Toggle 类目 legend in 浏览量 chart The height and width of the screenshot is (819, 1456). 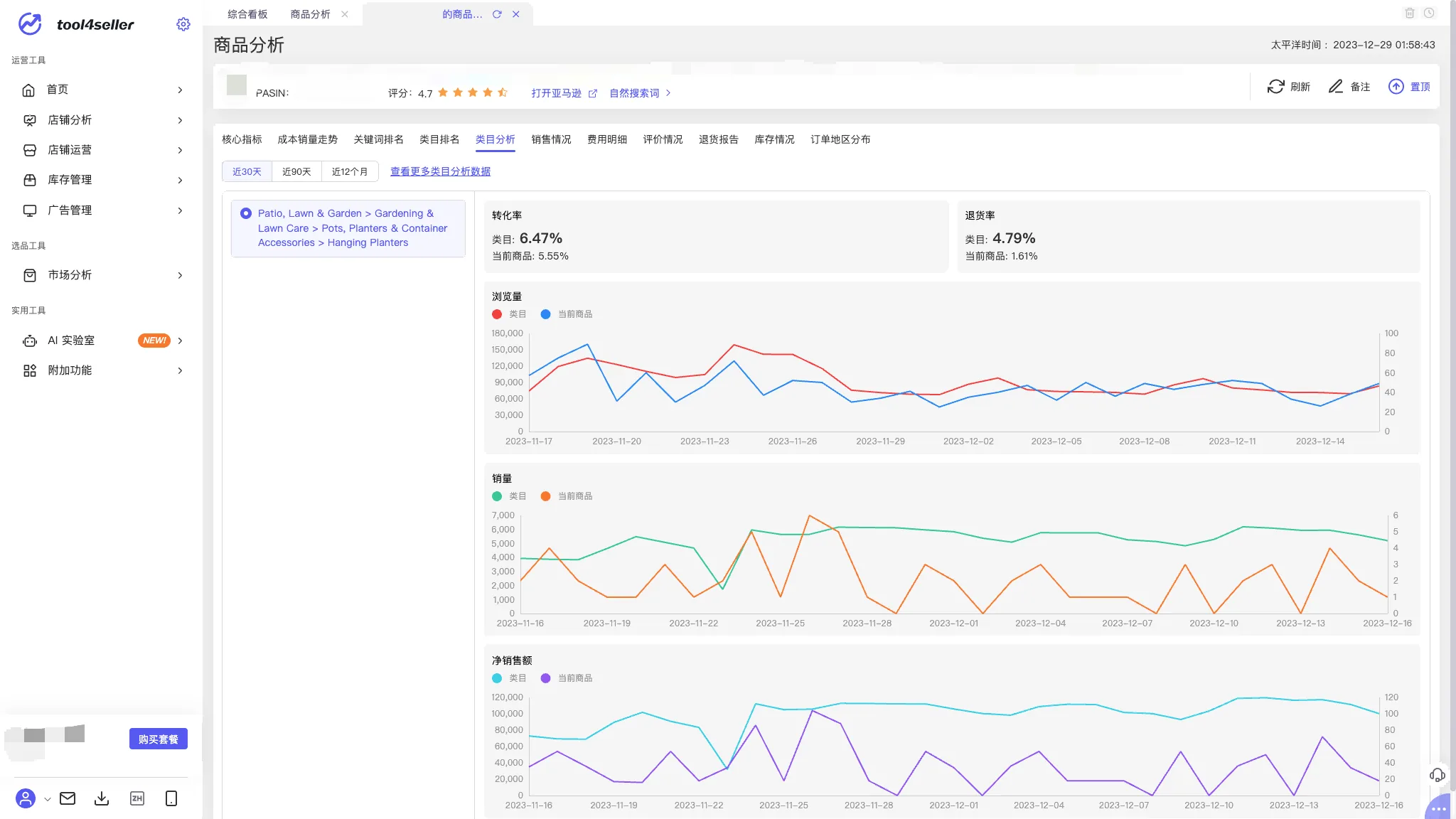point(509,314)
